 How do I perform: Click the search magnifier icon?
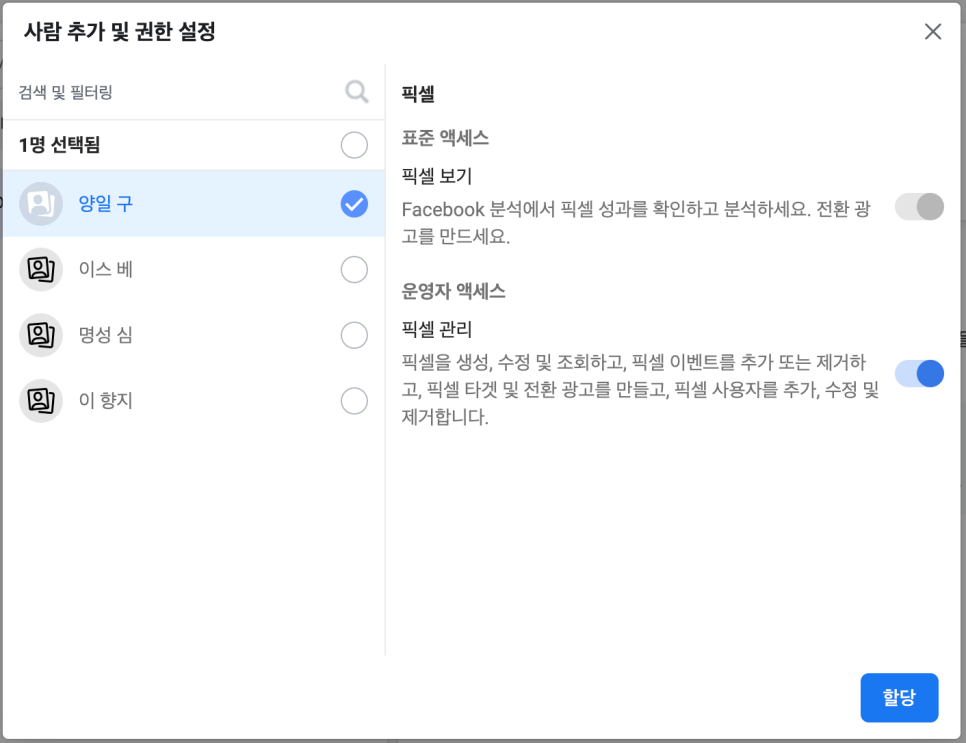(357, 92)
